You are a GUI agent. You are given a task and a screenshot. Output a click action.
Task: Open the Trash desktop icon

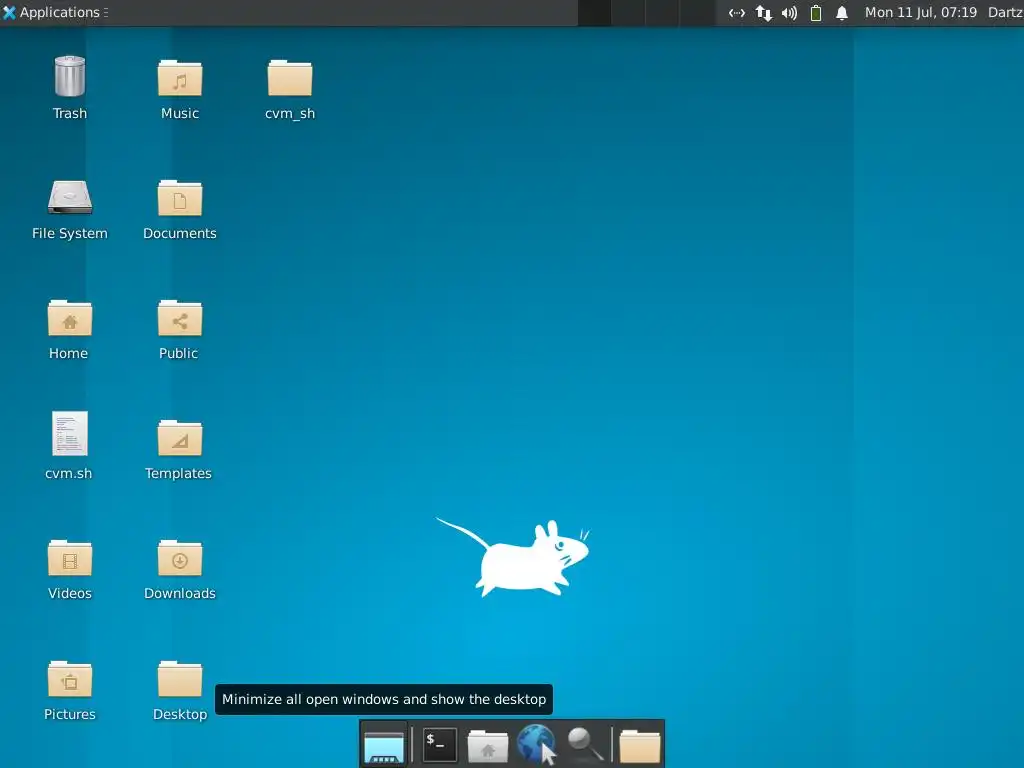(69, 77)
